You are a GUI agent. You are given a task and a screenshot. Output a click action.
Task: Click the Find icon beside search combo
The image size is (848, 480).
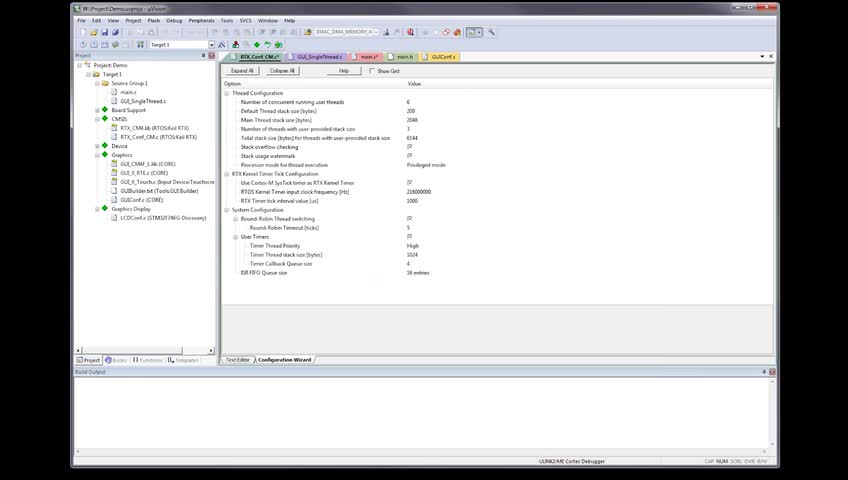[x=386, y=32]
